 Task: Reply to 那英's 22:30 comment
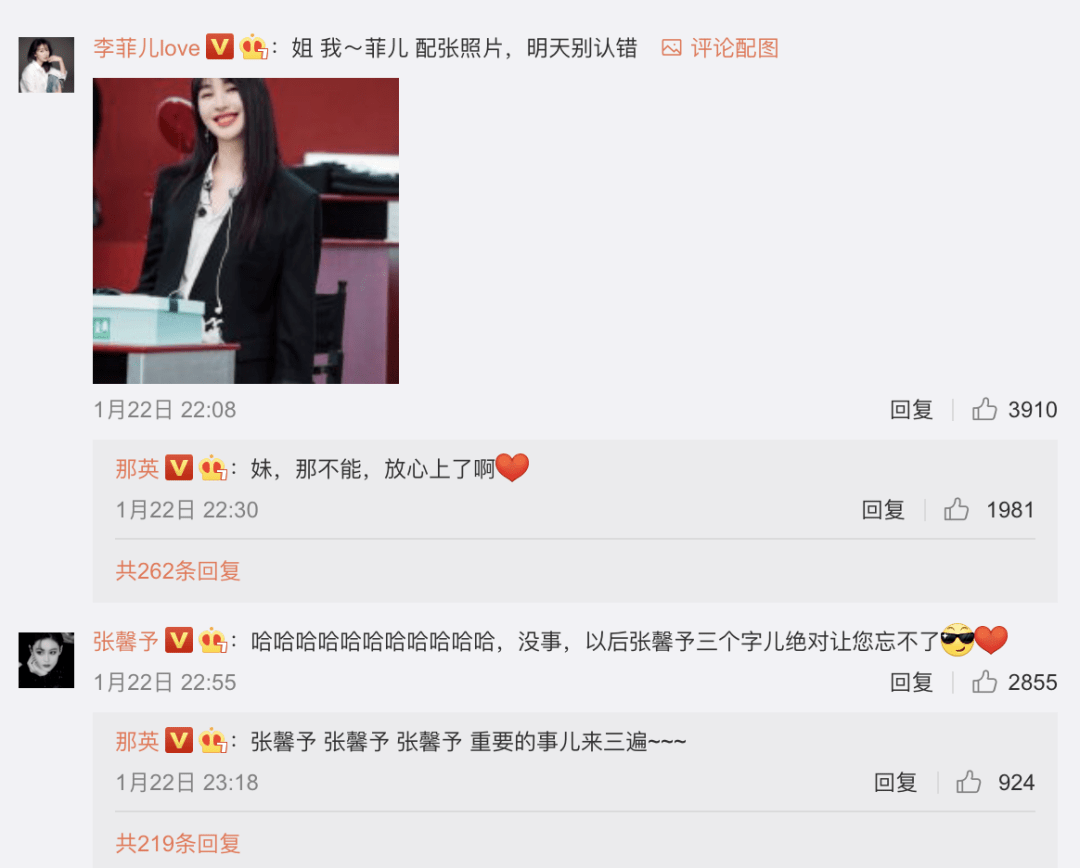[x=883, y=510]
